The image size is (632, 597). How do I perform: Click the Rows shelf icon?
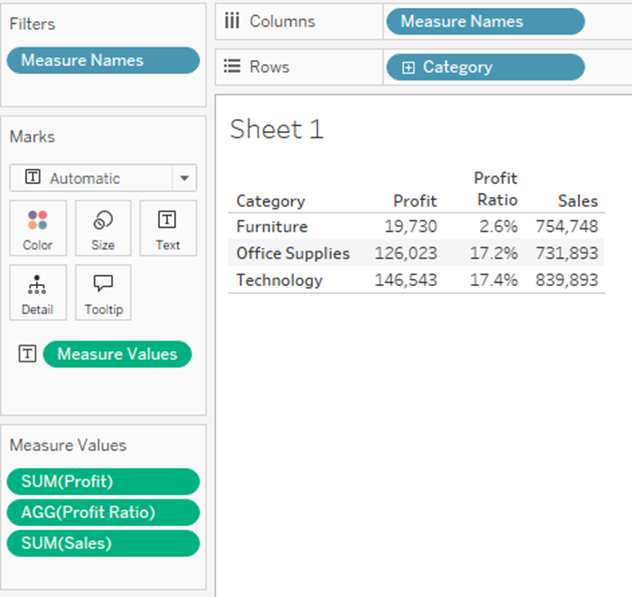232,67
